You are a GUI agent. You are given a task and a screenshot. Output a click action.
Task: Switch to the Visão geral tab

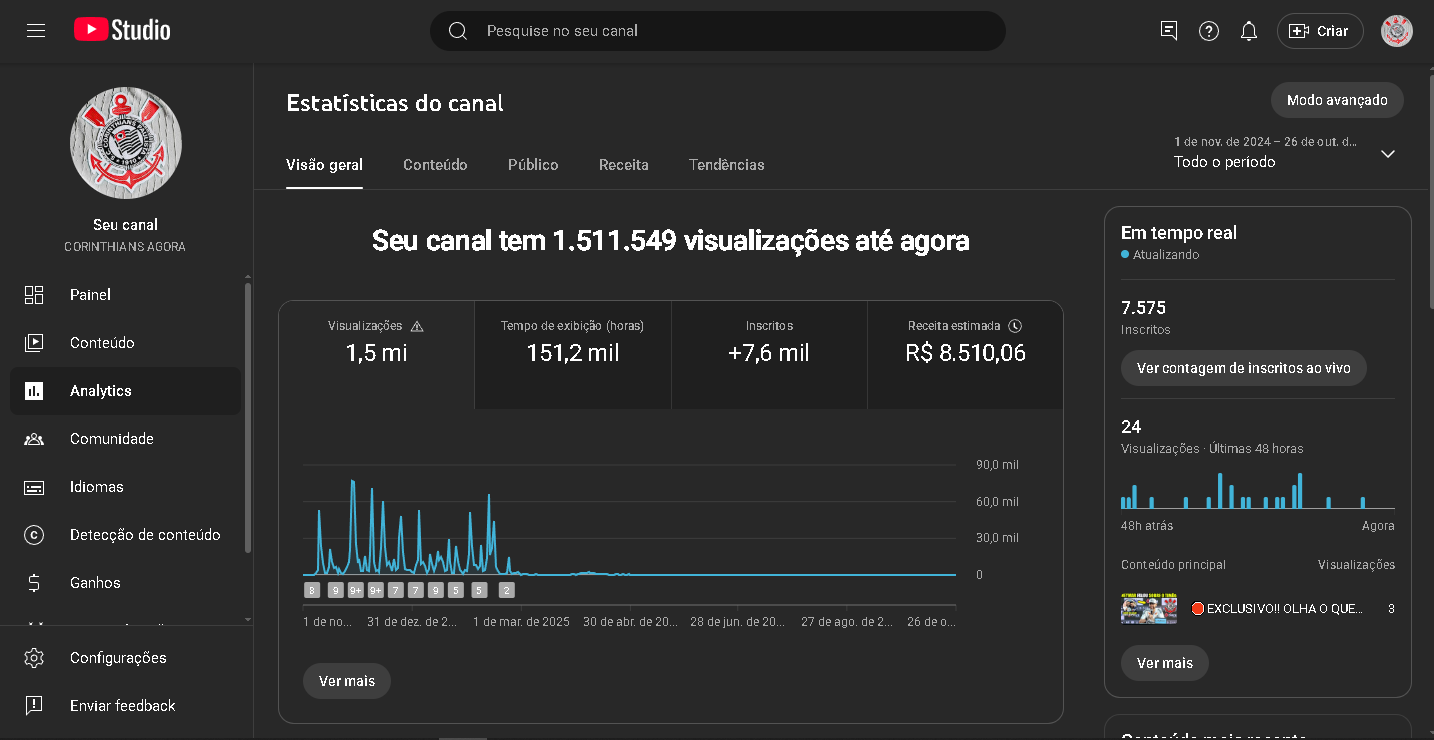click(x=324, y=165)
